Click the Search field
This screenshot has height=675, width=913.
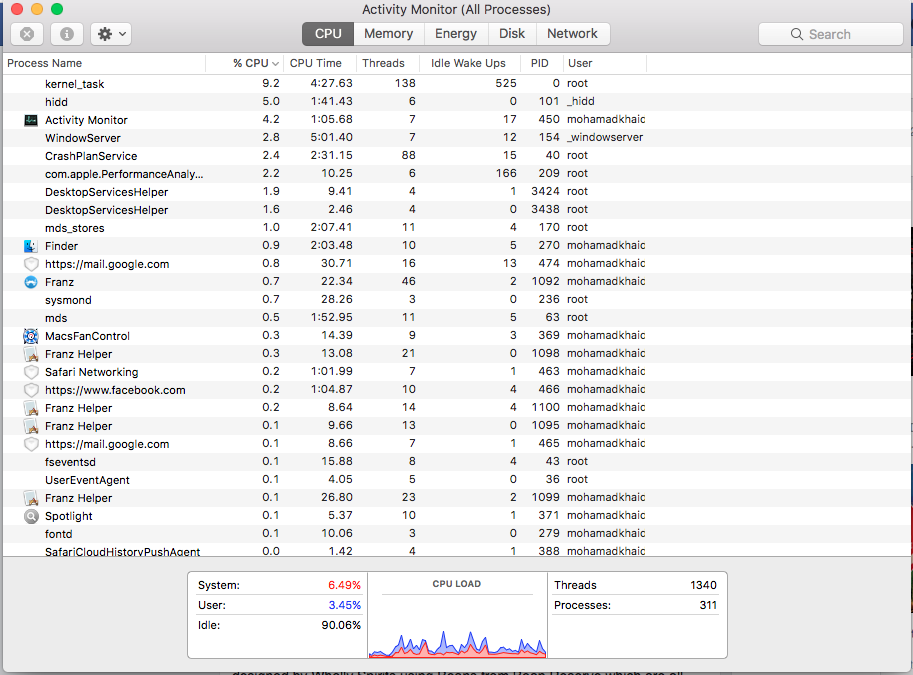point(830,34)
